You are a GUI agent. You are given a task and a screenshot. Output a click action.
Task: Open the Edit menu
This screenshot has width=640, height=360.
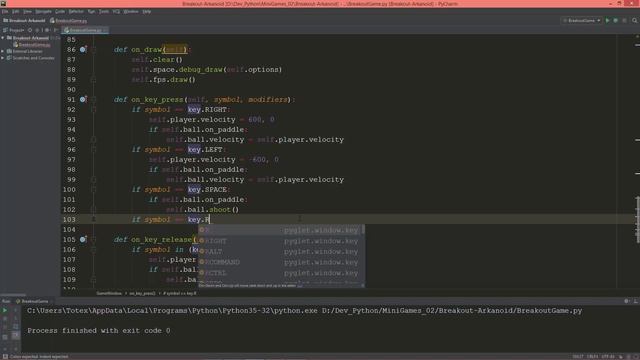coord(16,11)
